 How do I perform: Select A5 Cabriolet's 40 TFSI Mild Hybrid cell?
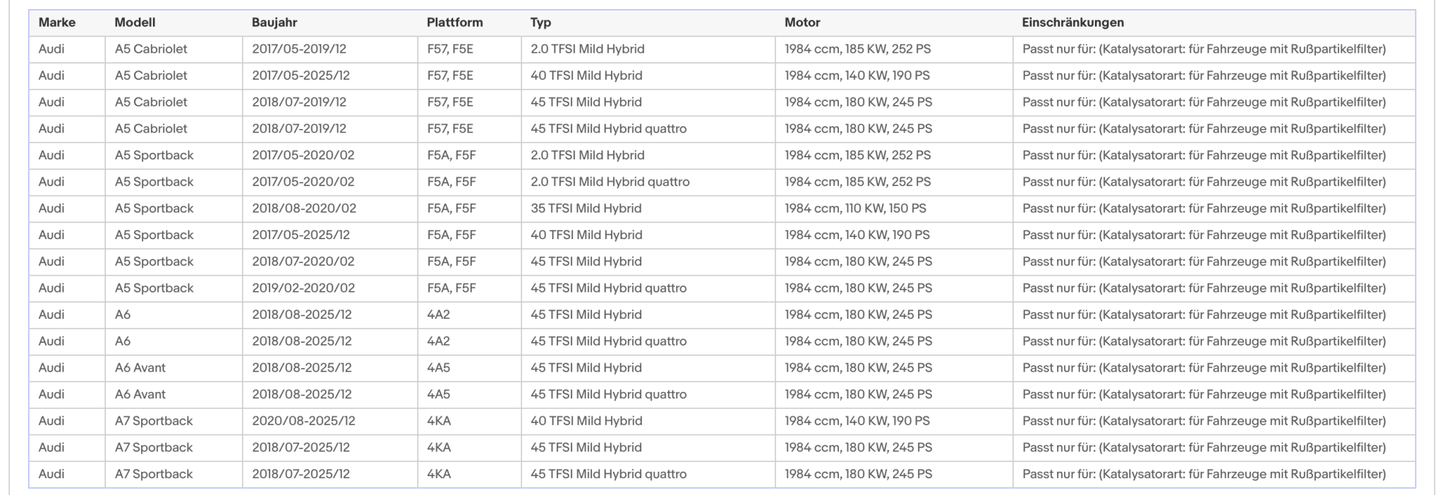point(586,75)
